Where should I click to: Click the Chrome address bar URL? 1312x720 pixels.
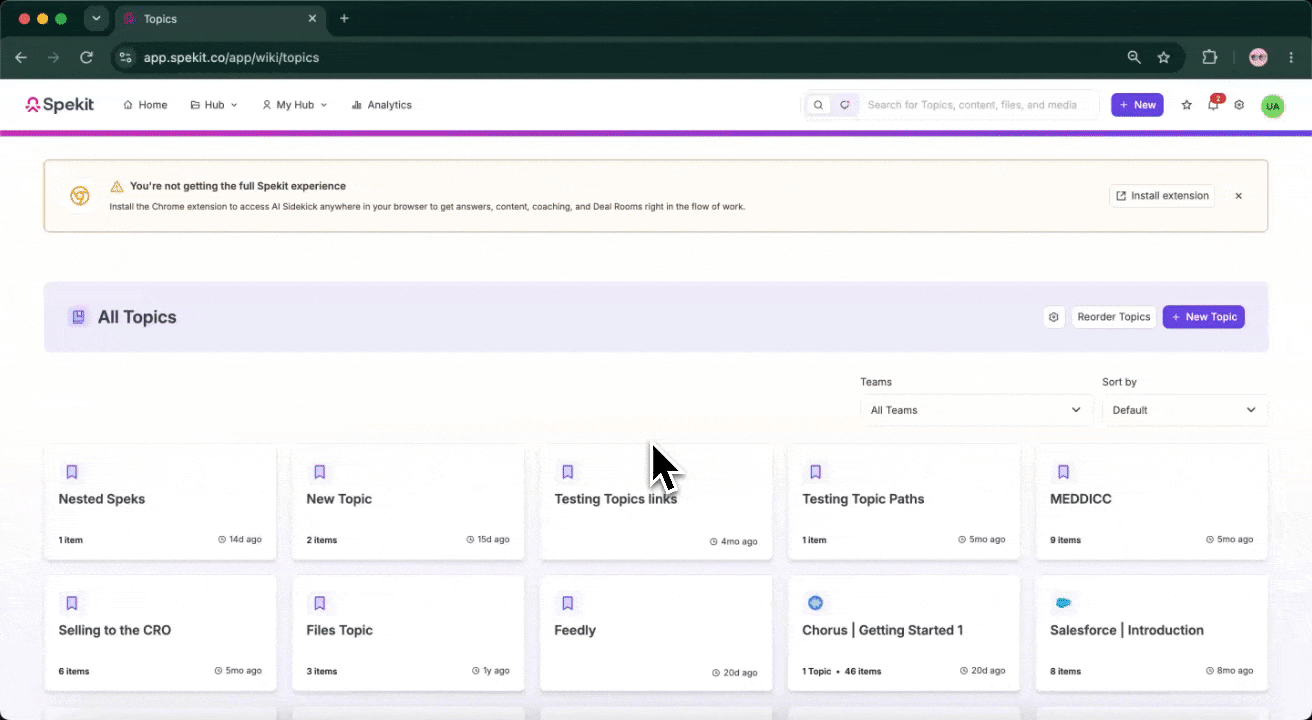pos(231,58)
